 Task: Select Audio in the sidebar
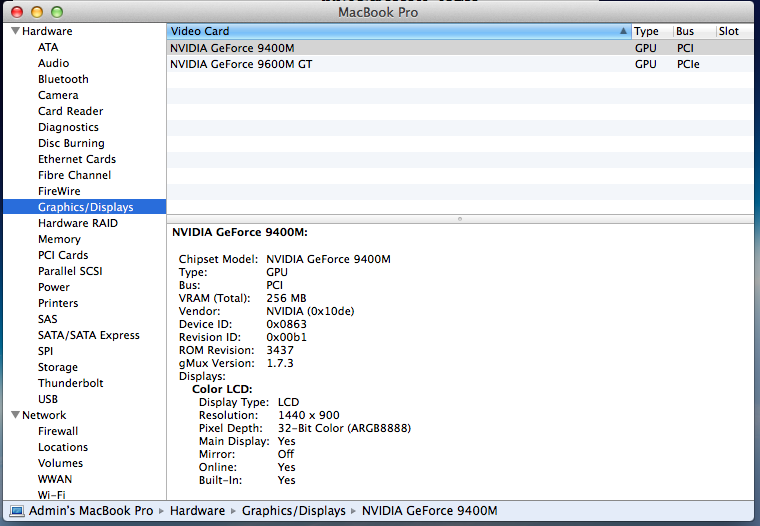pyautogui.click(x=53, y=63)
